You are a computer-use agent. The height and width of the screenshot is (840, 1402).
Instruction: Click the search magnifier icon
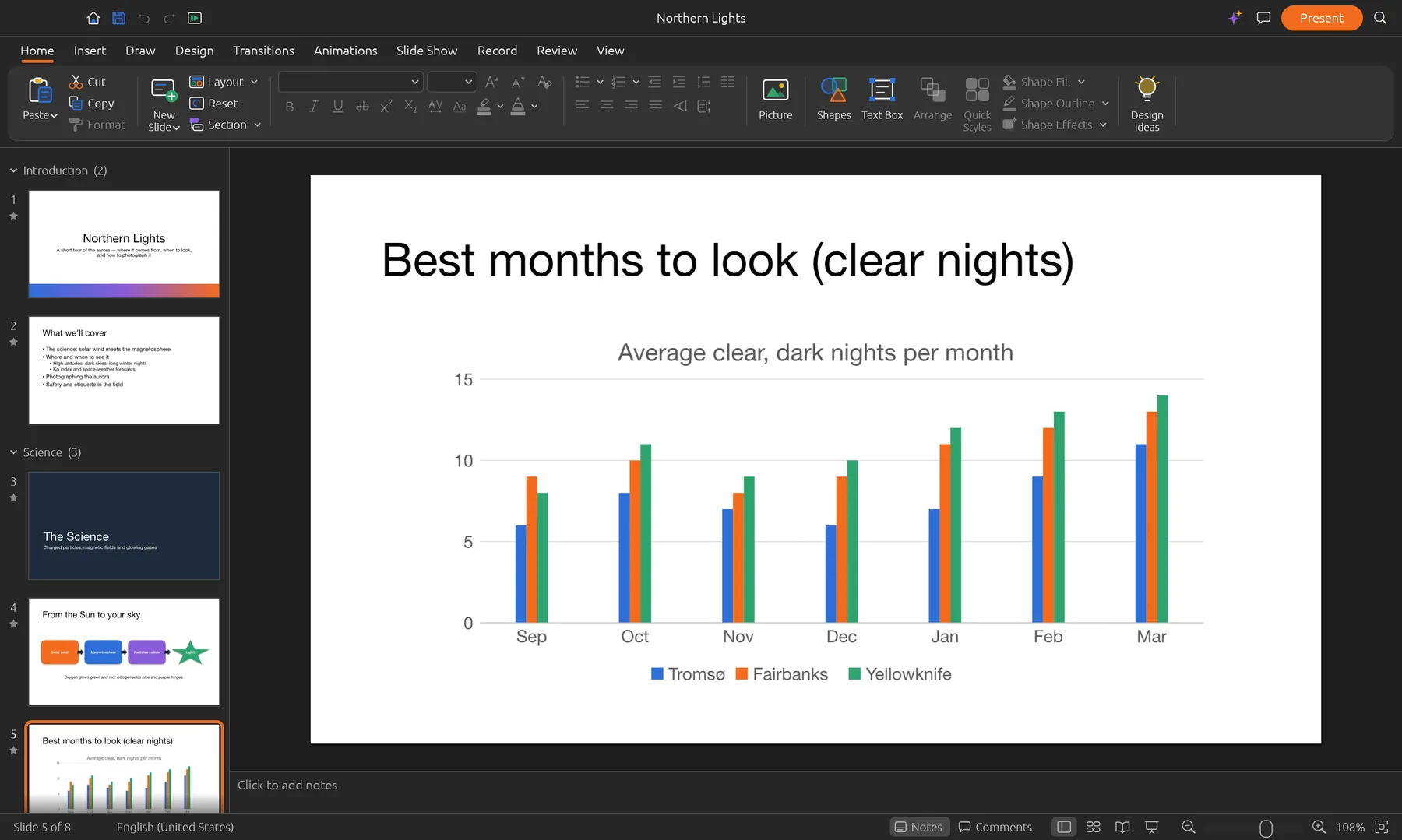[1380, 18]
